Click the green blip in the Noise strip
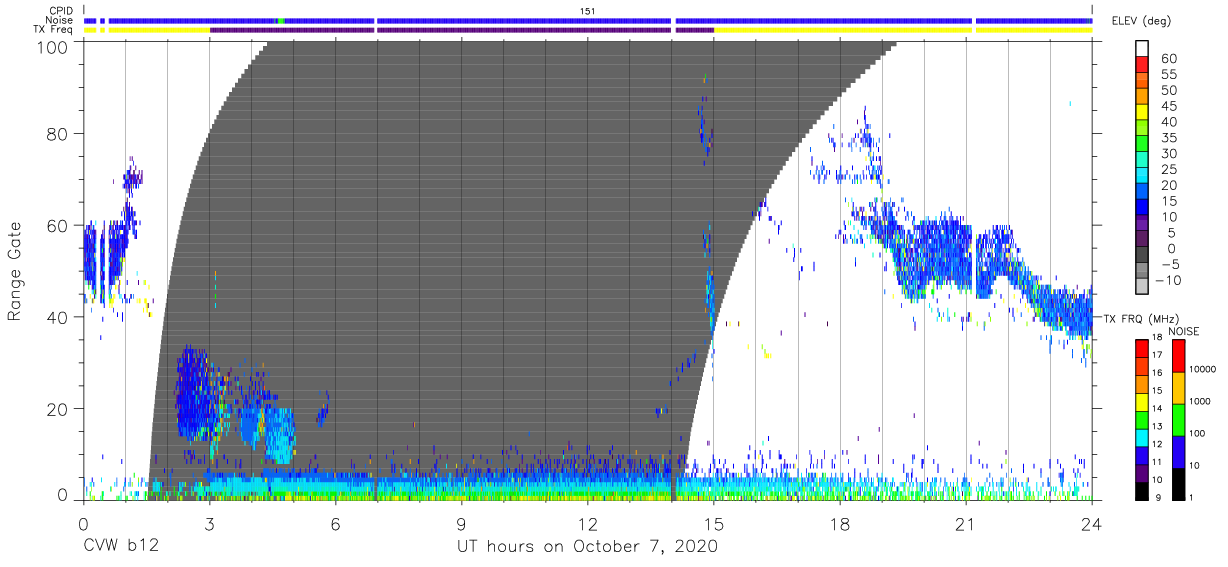 (x=281, y=20)
